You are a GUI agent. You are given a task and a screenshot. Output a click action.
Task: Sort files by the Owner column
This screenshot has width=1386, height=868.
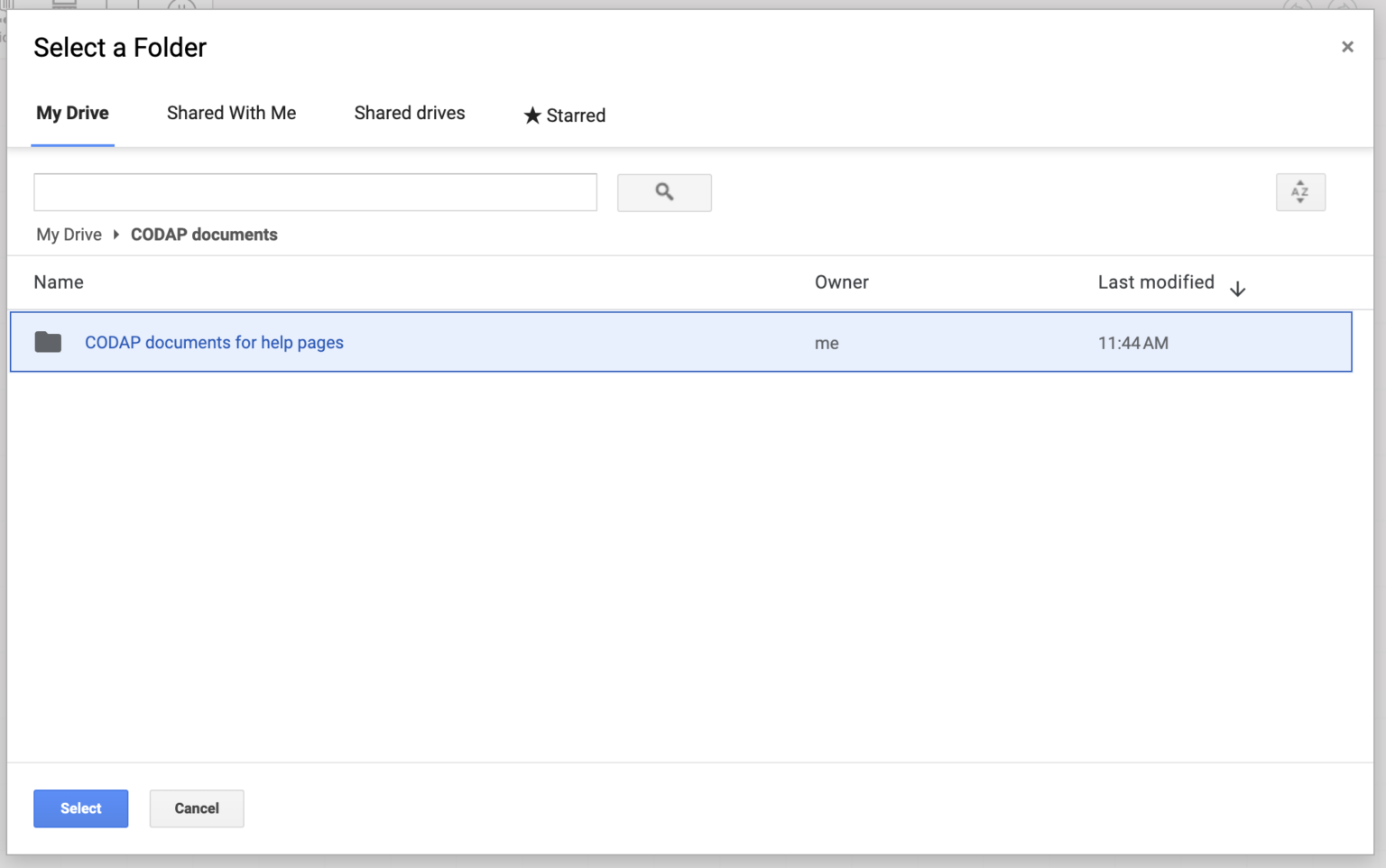(x=841, y=282)
